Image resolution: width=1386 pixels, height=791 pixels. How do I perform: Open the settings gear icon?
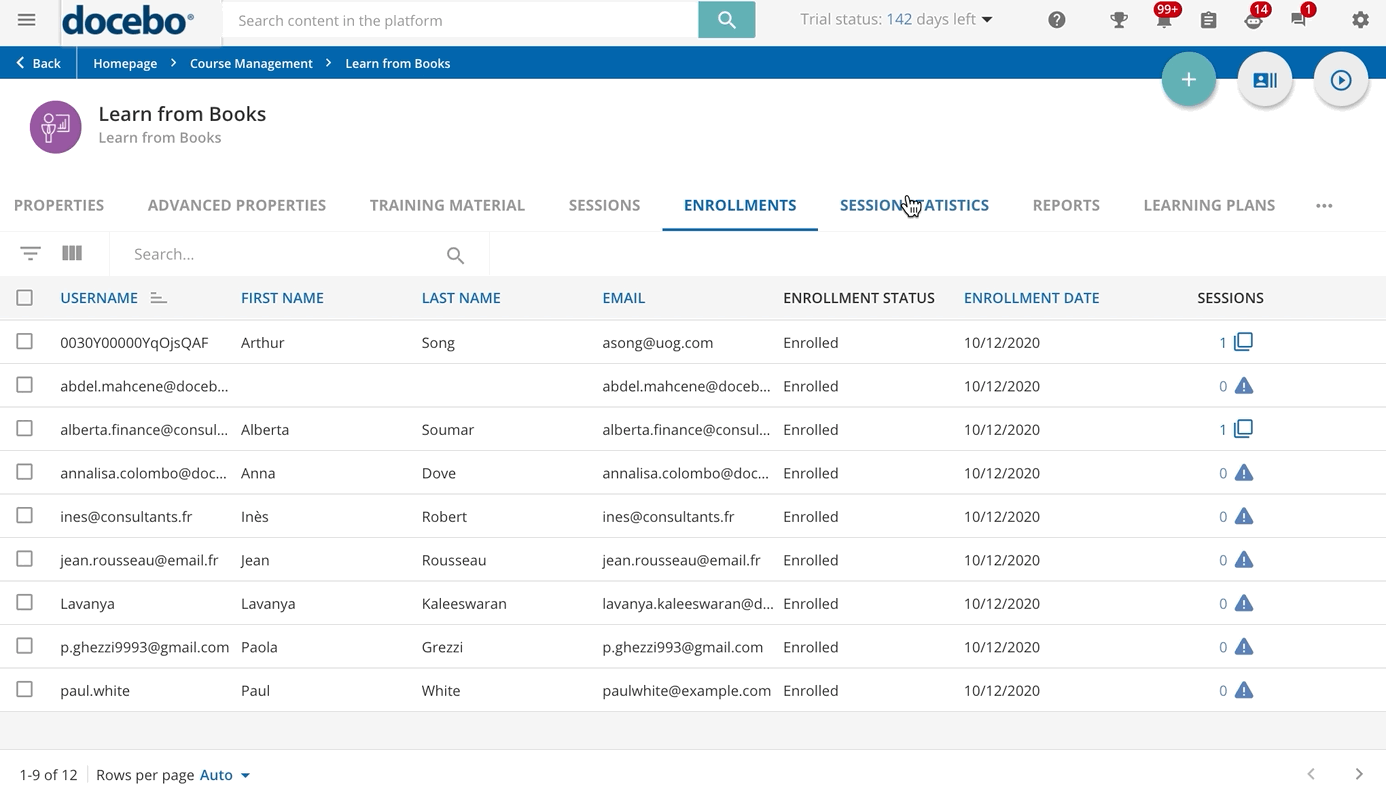1360,20
